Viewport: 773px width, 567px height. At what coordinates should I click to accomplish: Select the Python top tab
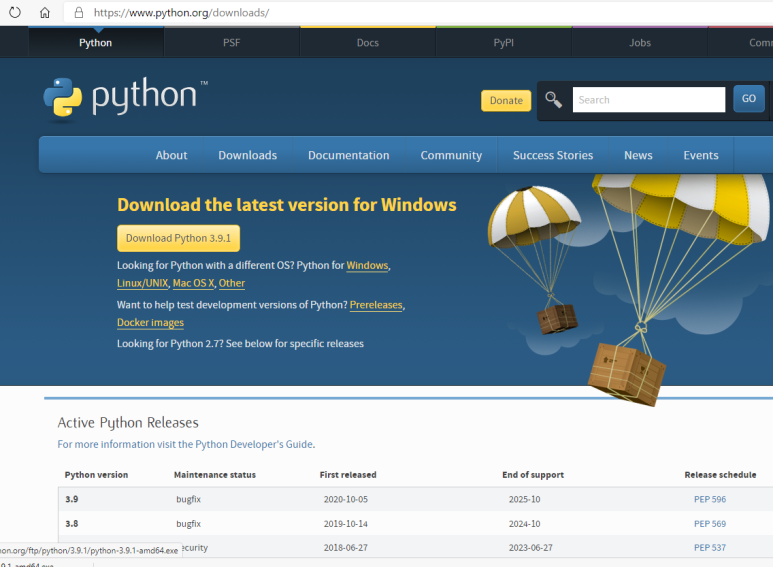click(96, 43)
